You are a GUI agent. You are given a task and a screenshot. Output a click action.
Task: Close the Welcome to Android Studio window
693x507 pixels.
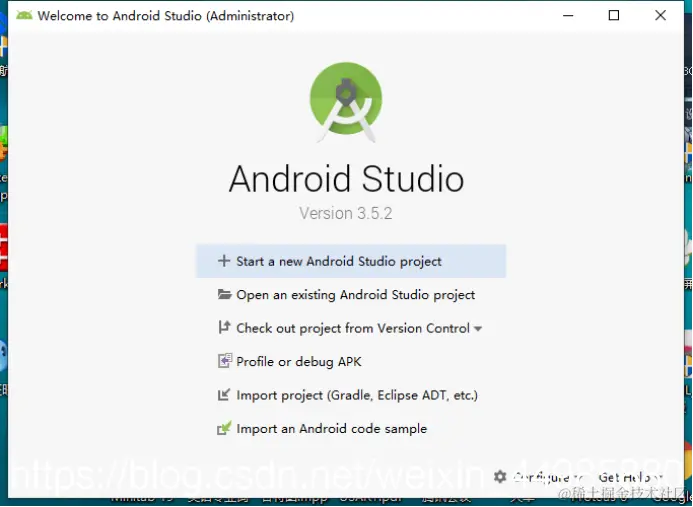660,15
